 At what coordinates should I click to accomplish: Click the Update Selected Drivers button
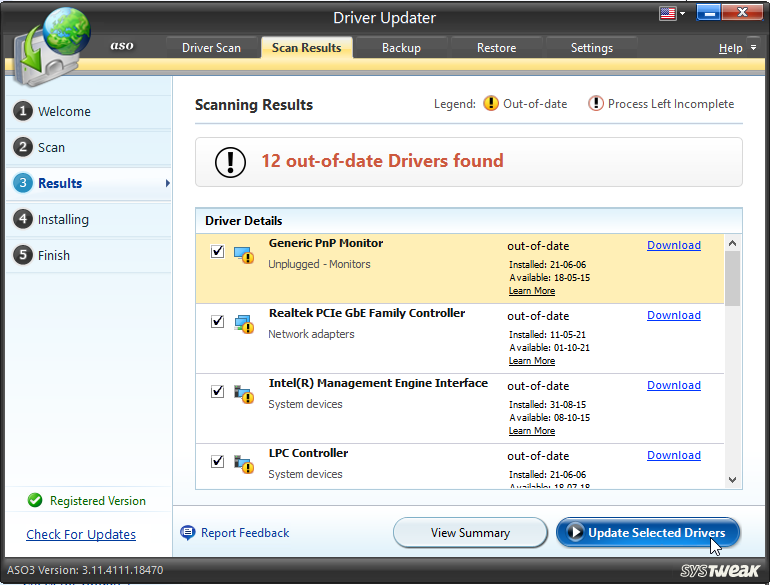point(647,533)
